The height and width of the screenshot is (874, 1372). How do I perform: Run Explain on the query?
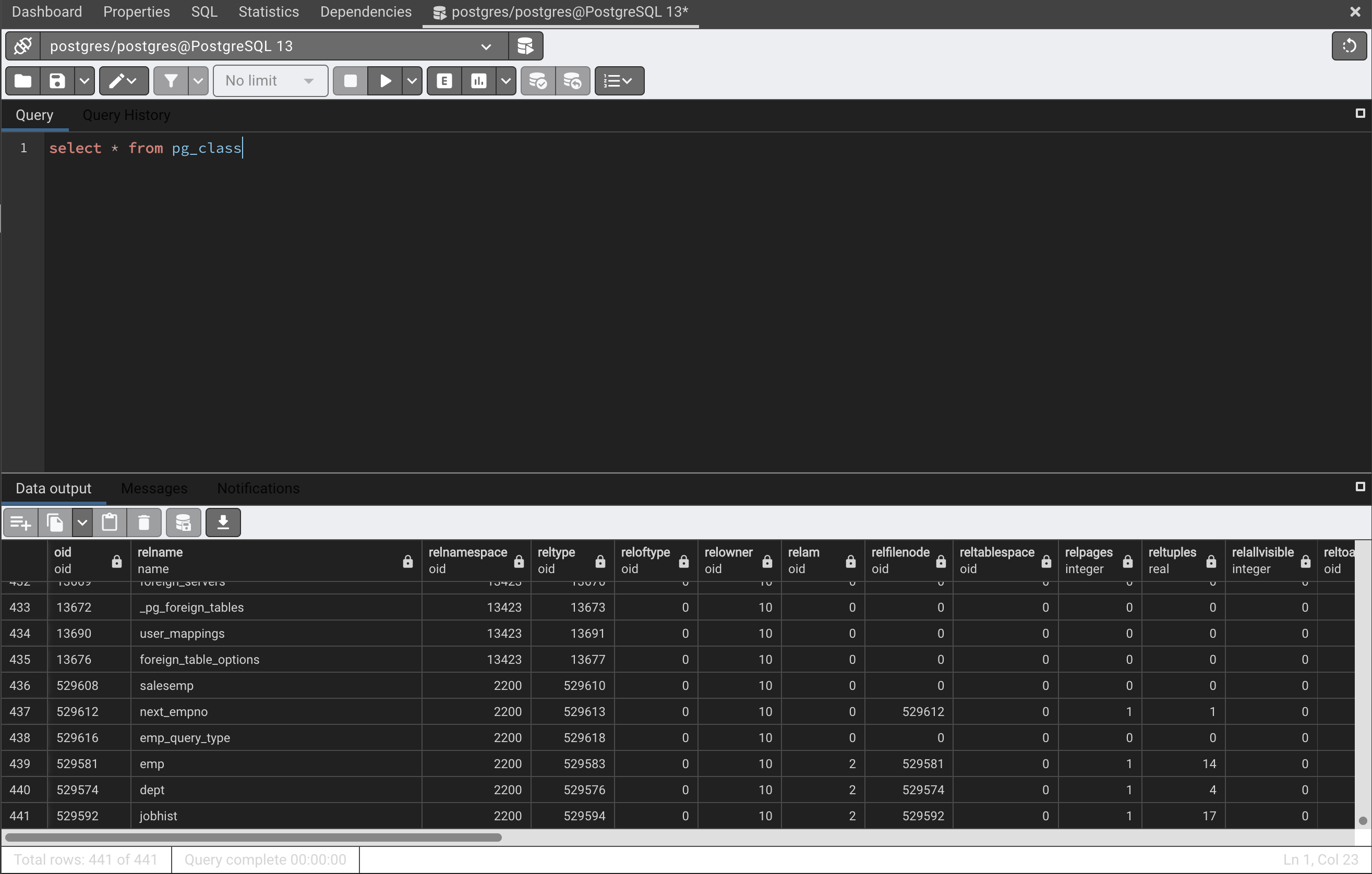[444, 81]
